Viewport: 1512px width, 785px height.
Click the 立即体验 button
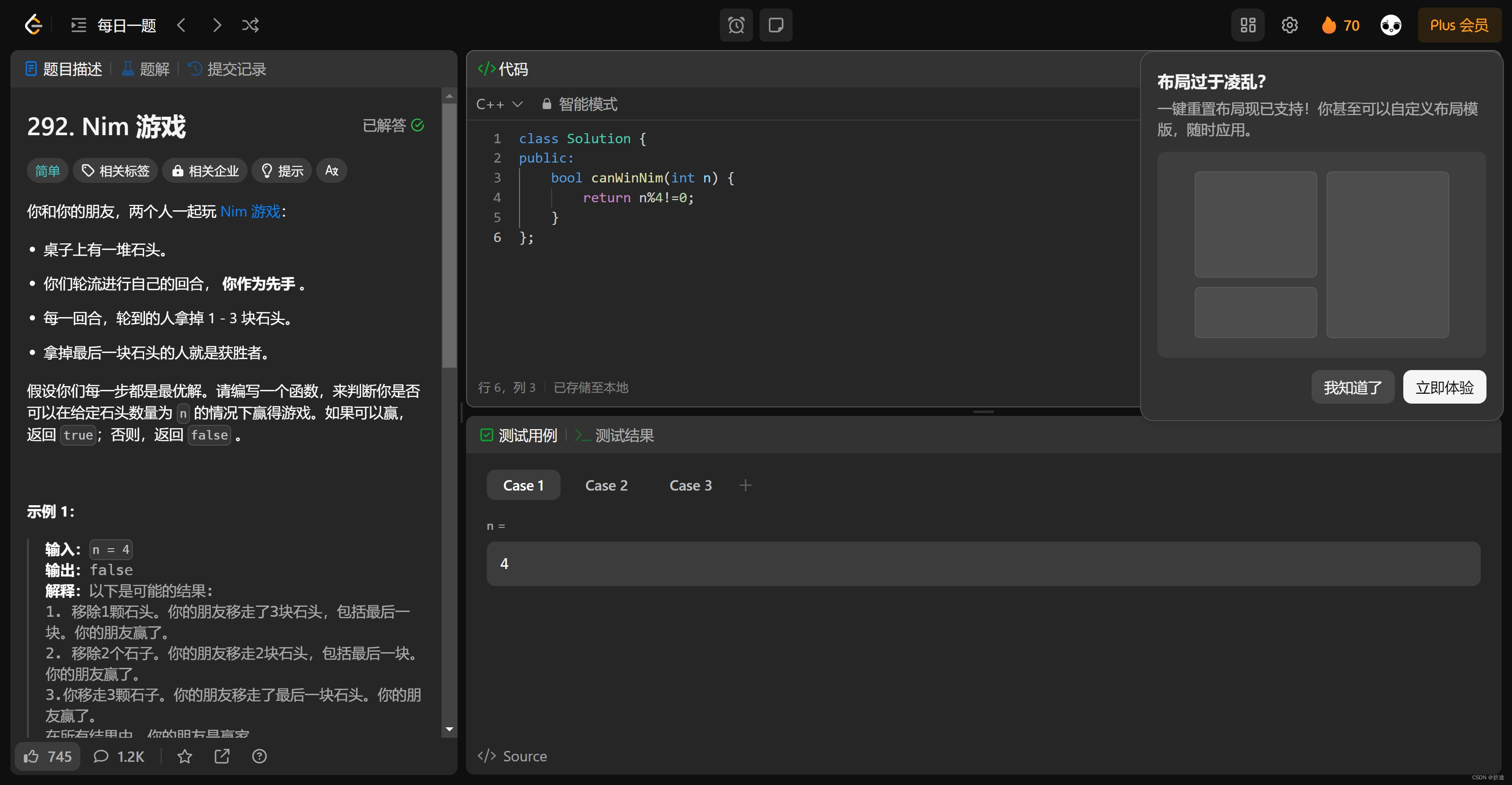pos(1444,387)
